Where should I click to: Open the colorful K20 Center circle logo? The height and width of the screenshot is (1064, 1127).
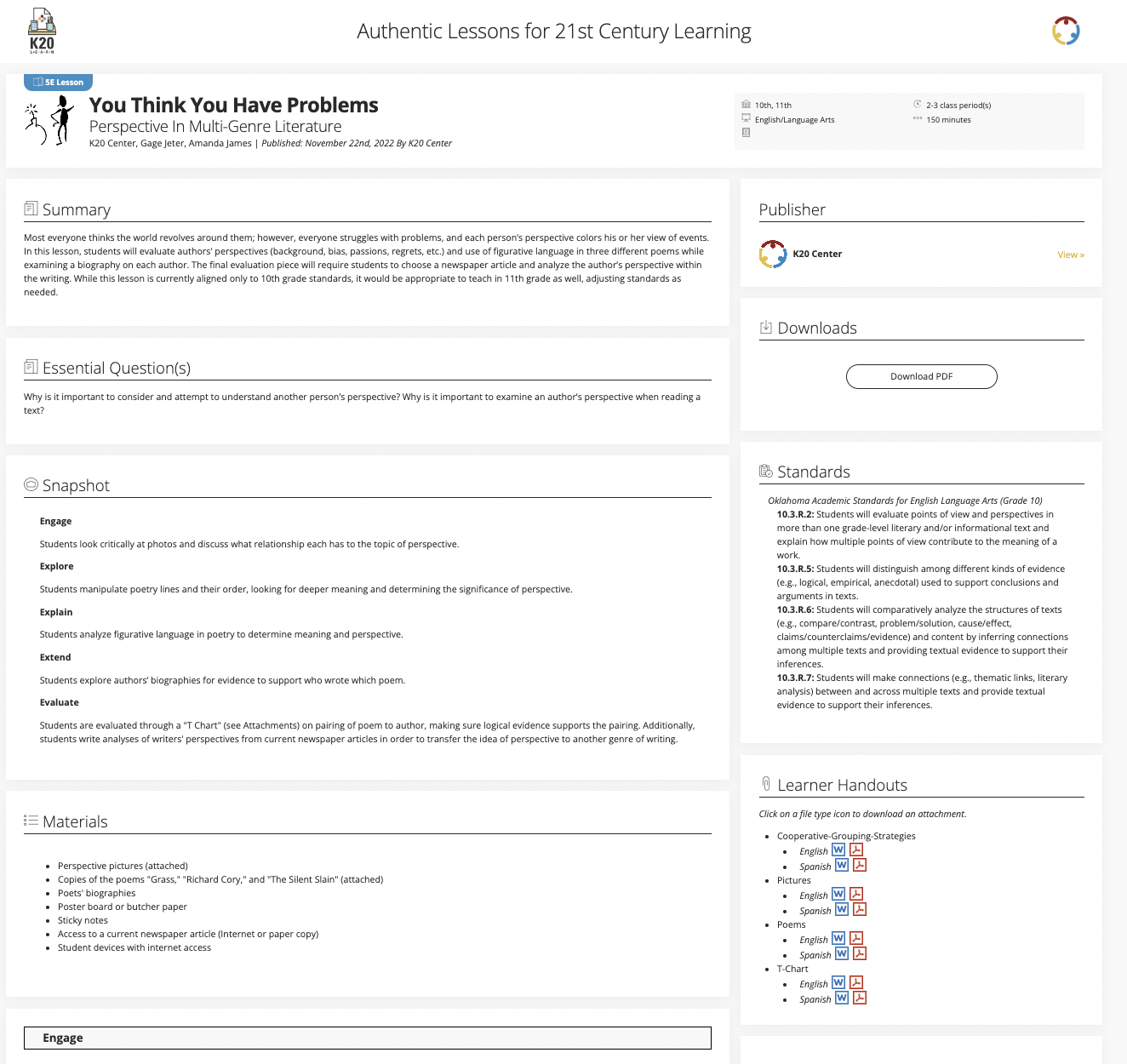point(1065,31)
